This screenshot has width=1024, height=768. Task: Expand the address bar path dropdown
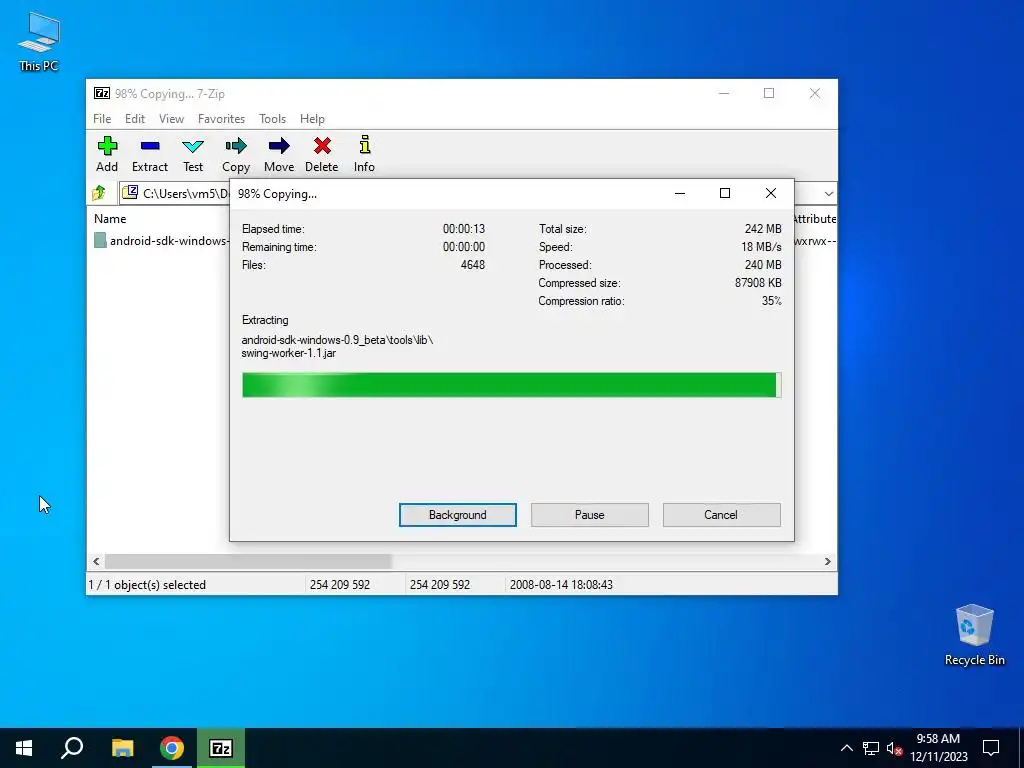click(x=828, y=193)
